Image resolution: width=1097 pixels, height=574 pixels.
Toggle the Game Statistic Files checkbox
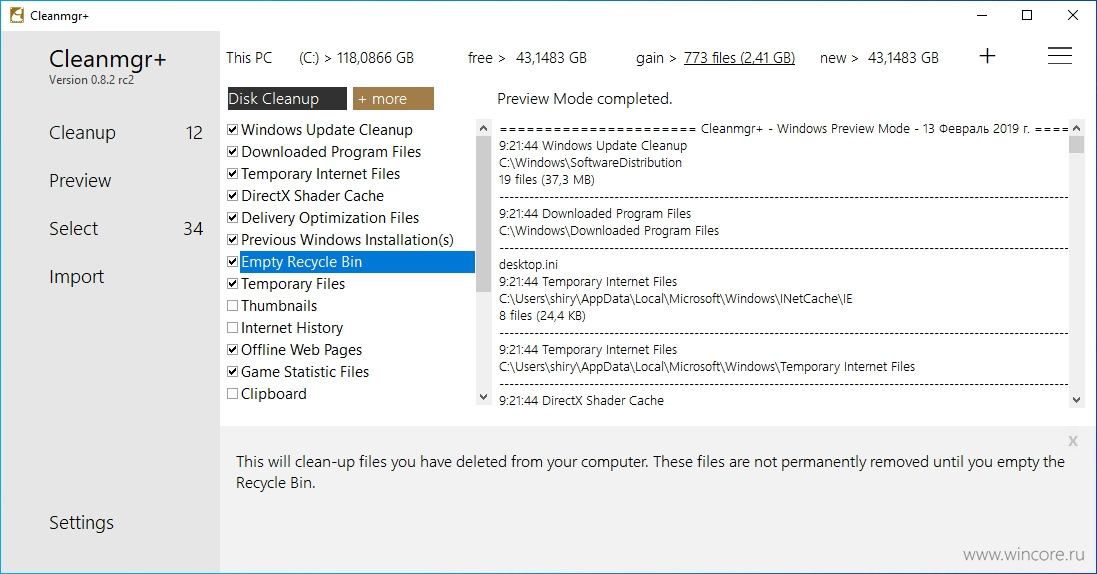coord(232,372)
